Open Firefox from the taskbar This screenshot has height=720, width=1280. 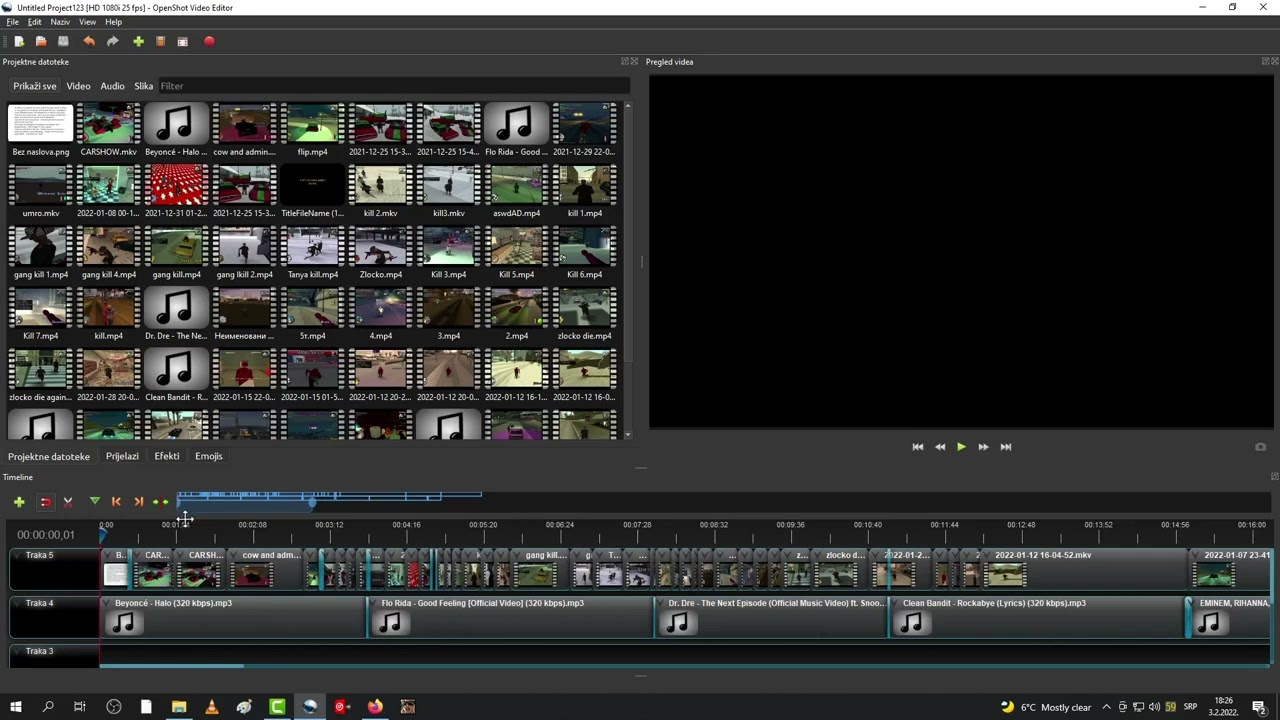tap(375, 707)
